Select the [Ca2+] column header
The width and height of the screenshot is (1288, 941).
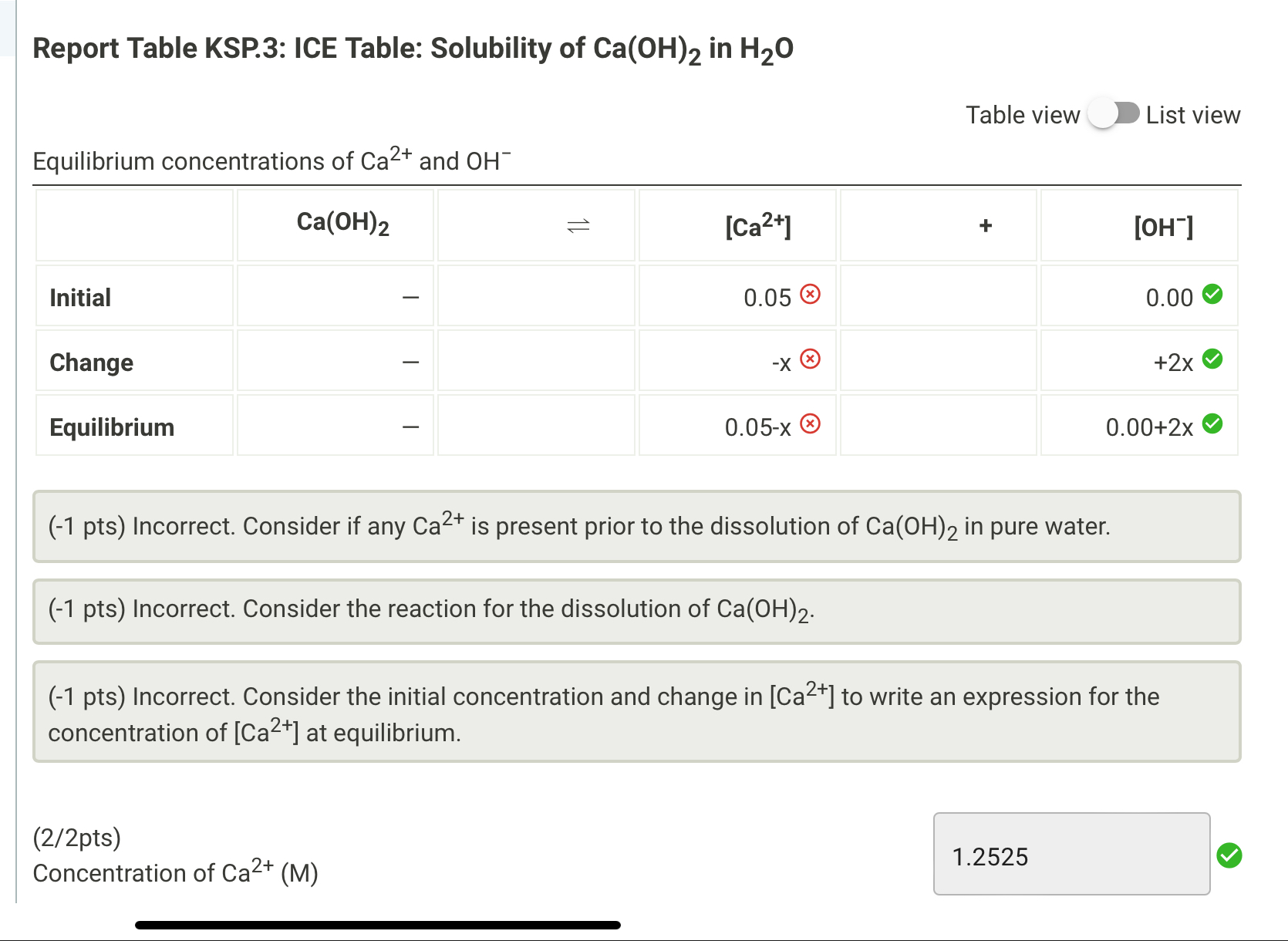click(757, 224)
